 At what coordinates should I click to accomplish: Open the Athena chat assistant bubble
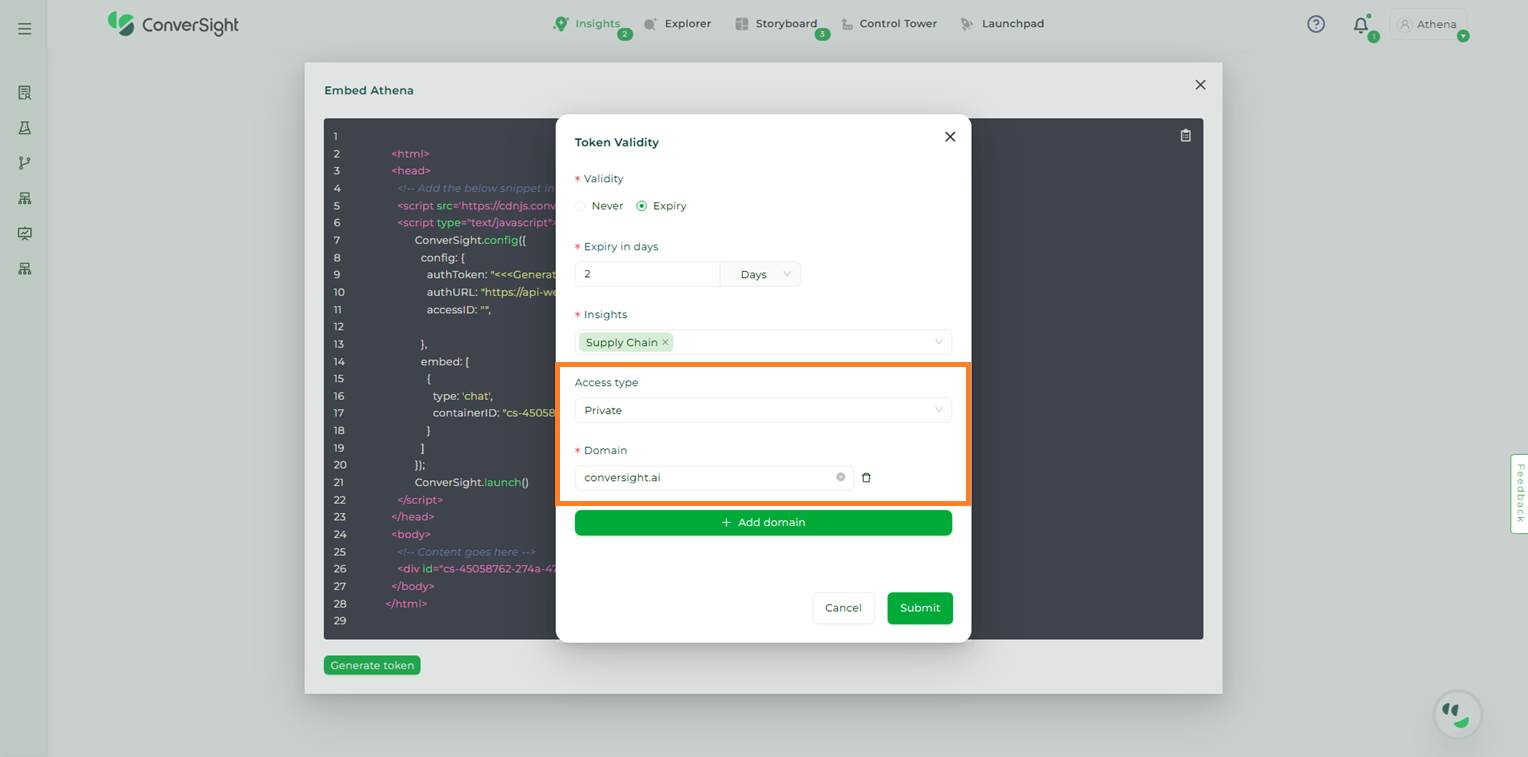1457,714
